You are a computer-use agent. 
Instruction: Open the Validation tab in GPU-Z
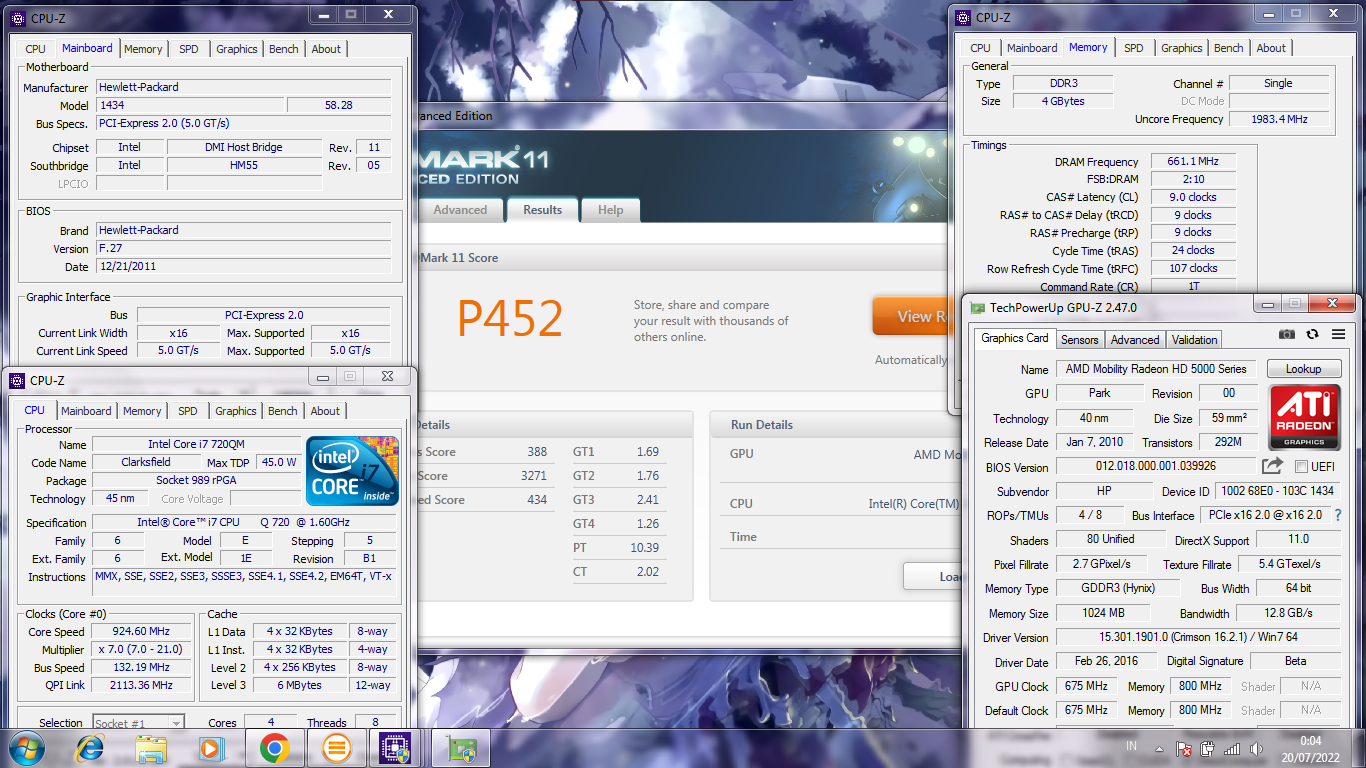point(1195,340)
